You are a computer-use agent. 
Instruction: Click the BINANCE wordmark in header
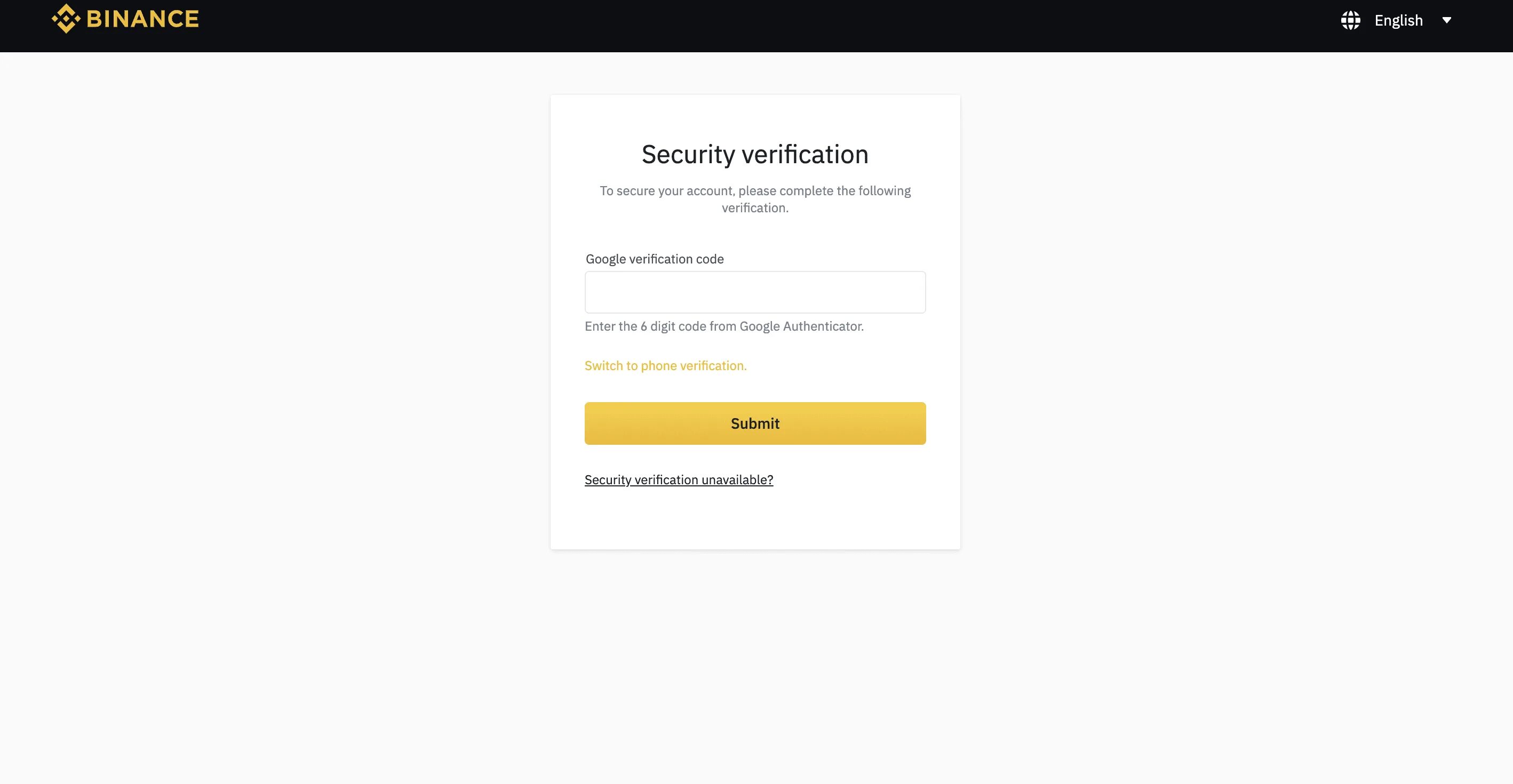[x=142, y=19]
